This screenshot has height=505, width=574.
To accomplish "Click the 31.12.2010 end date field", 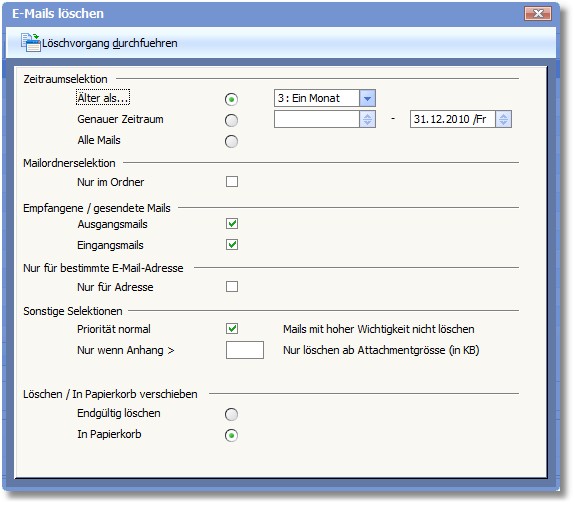I will [x=453, y=119].
